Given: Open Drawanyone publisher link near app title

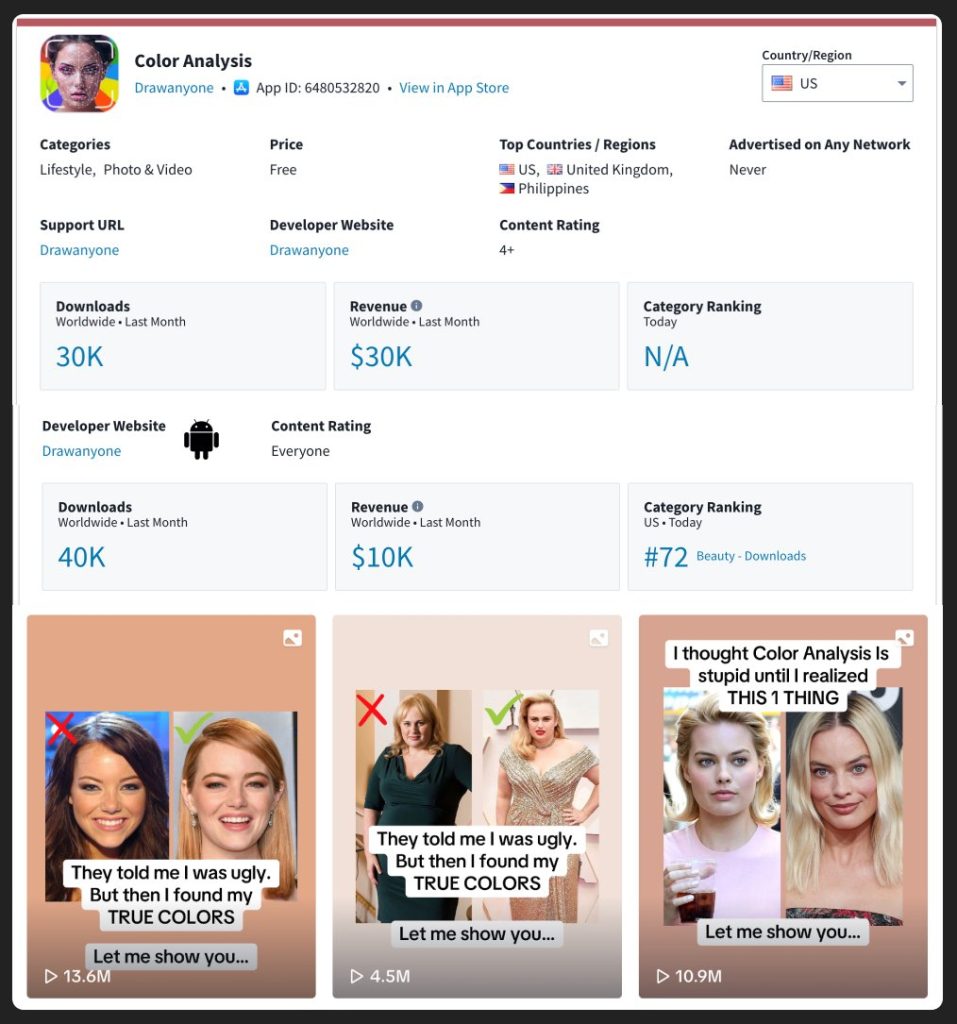Looking at the screenshot, I should 174,88.
